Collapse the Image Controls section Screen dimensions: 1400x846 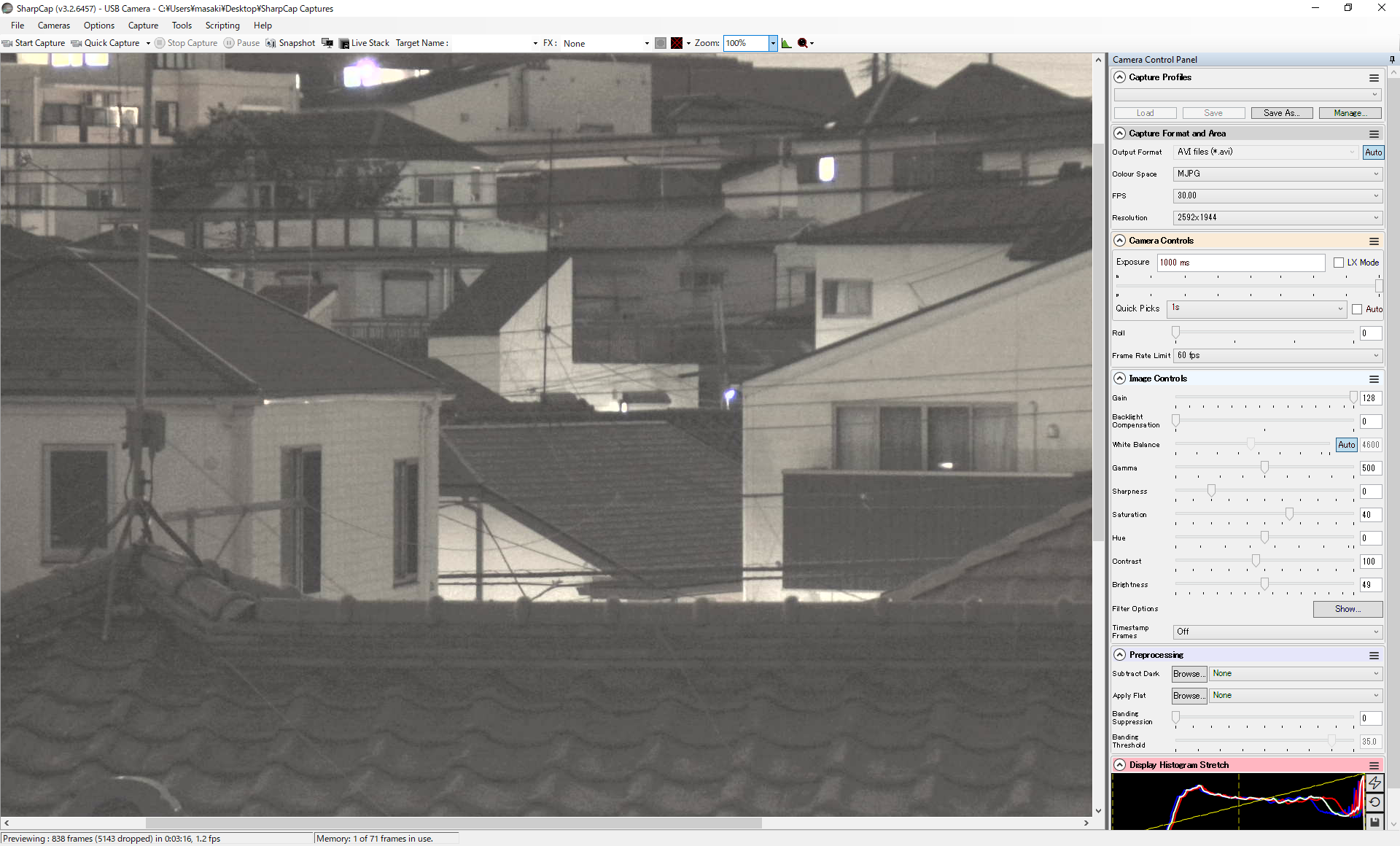pos(1120,379)
